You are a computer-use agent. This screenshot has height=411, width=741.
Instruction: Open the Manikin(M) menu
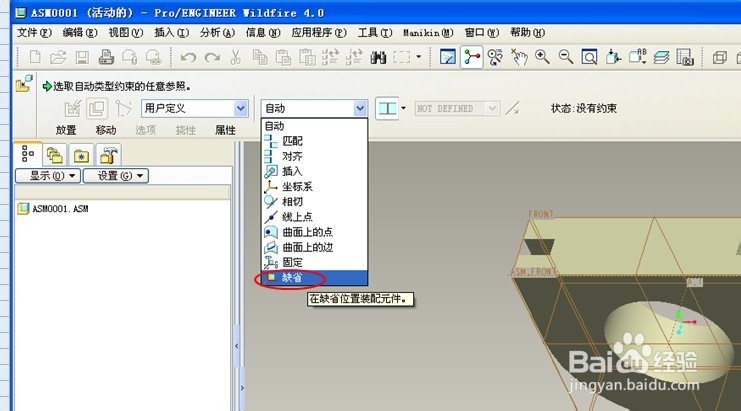point(428,33)
